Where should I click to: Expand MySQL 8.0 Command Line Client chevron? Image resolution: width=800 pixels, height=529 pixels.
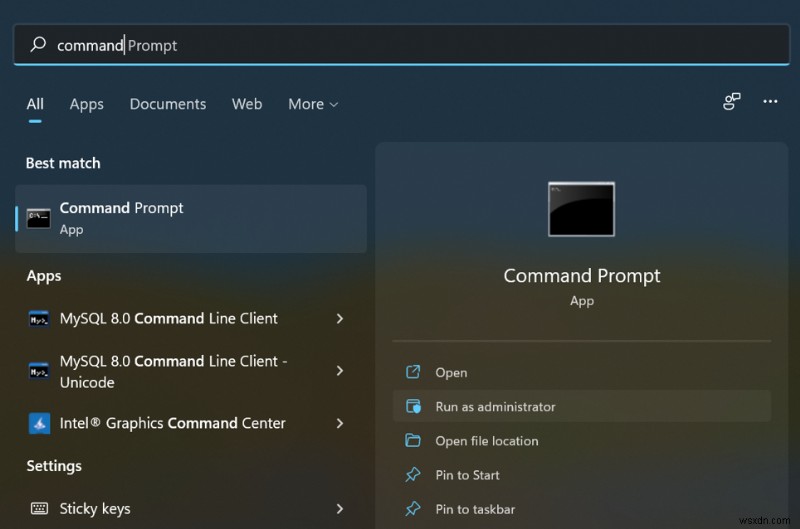[340, 319]
